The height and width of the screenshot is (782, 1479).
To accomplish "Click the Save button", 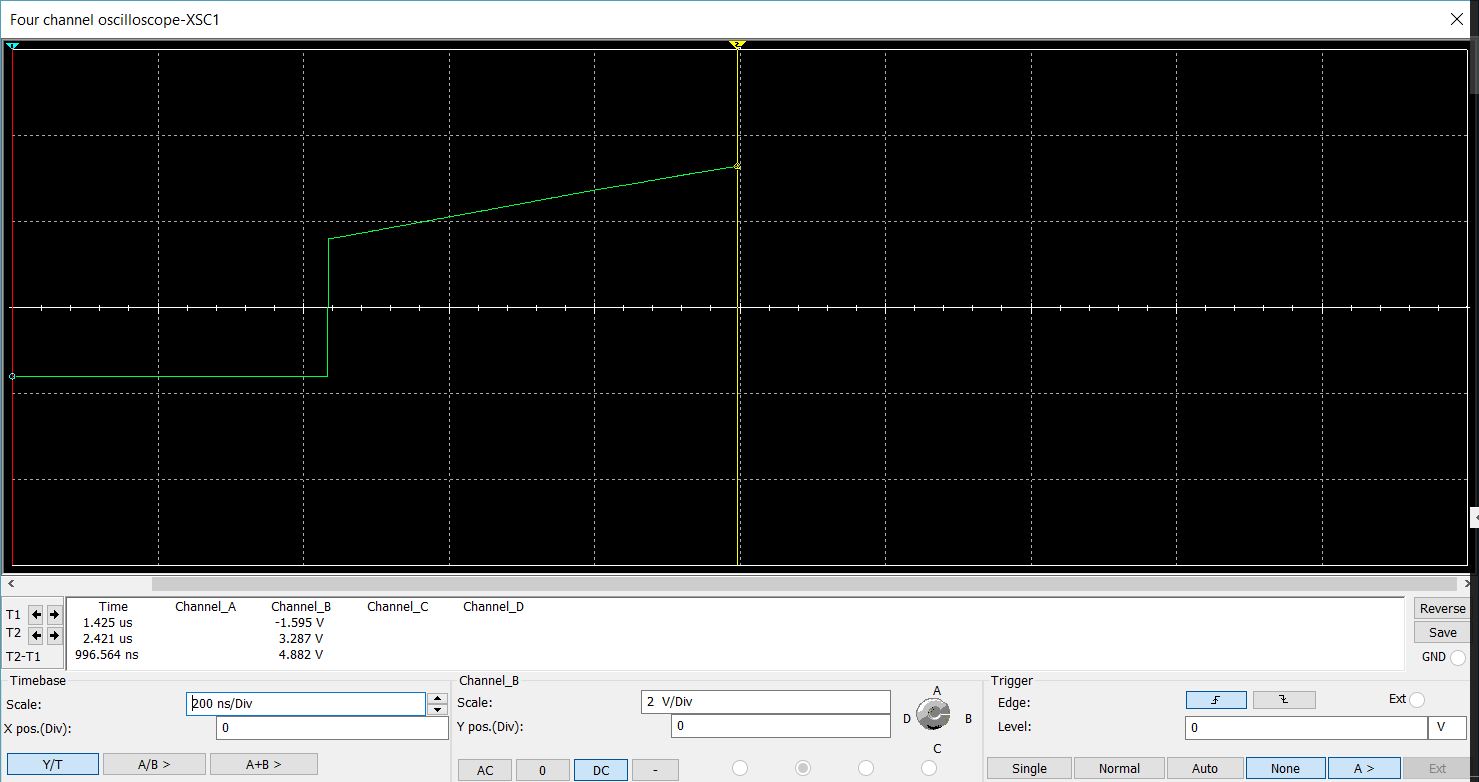I will (x=1442, y=632).
